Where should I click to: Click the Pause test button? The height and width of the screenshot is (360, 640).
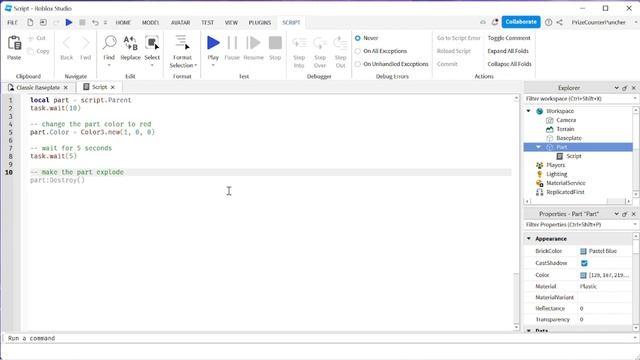(x=232, y=42)
